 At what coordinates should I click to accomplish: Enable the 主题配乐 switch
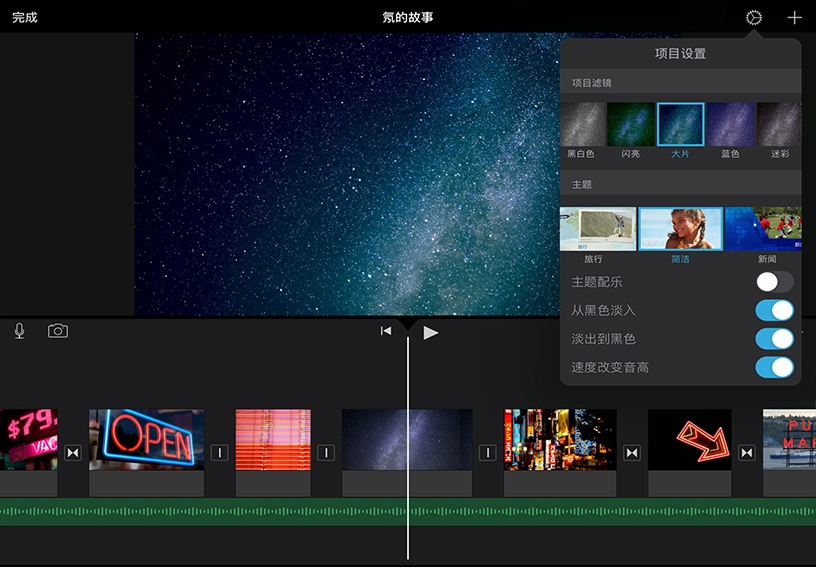pos(774,282)
